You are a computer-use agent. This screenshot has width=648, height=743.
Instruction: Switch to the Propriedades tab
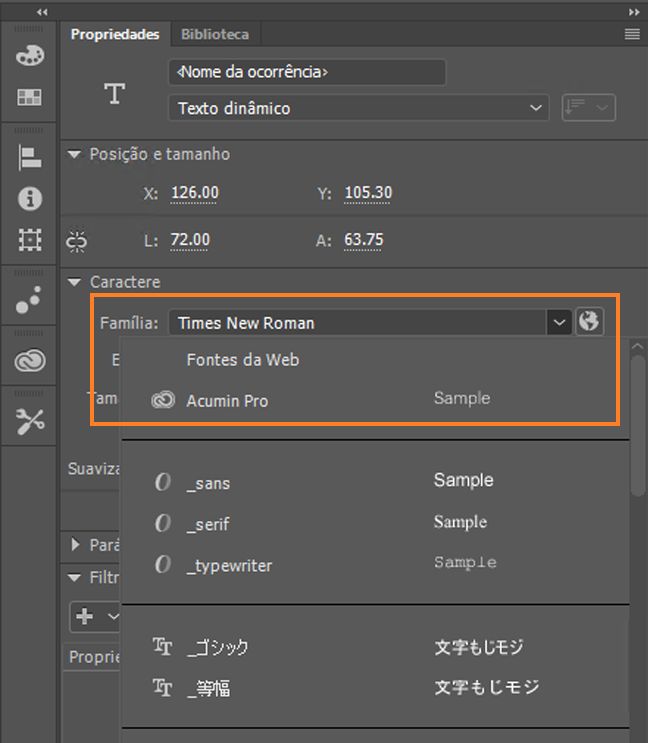point(115,34)
